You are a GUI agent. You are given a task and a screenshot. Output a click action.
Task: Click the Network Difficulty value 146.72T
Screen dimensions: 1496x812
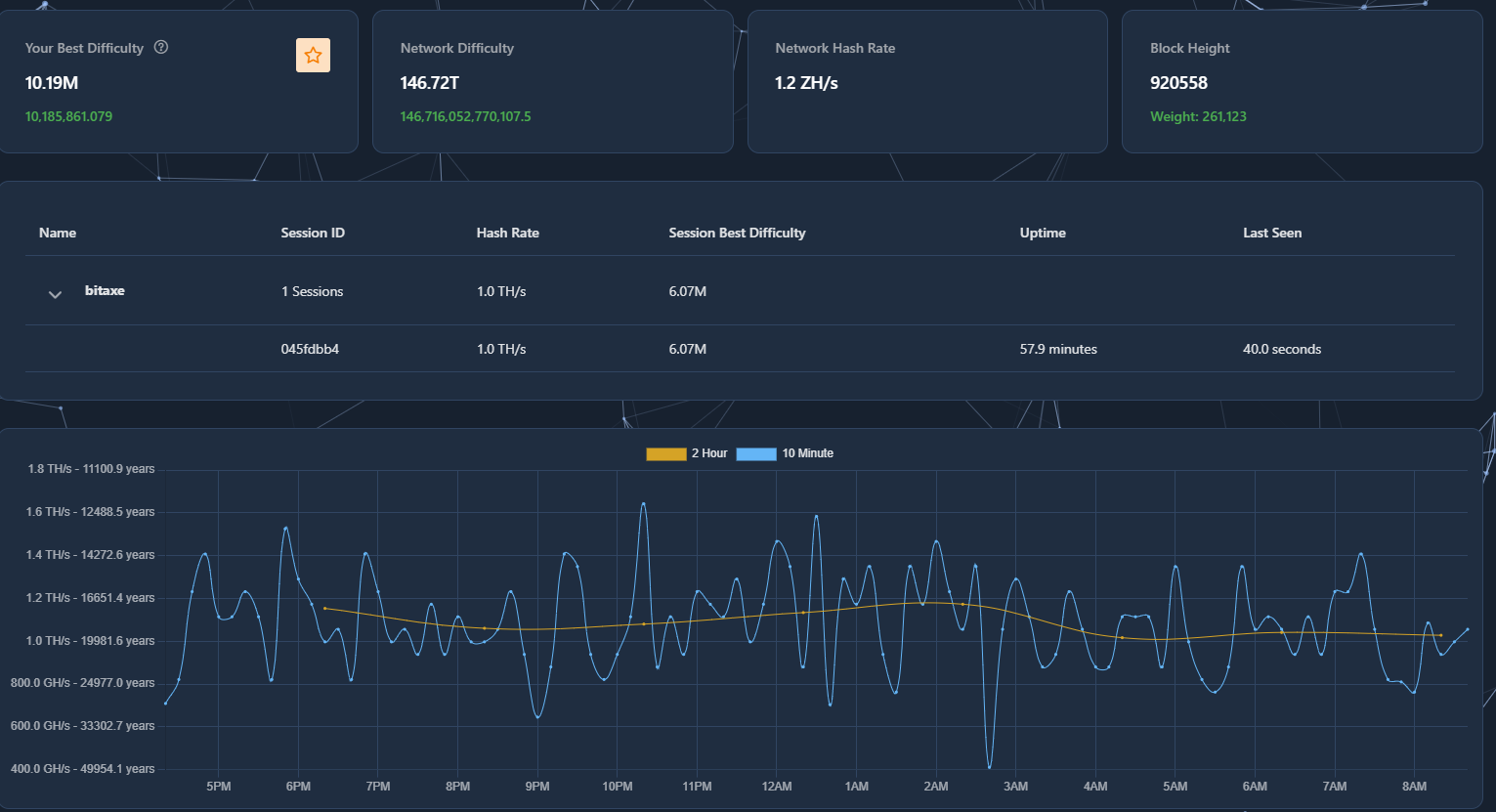point(429,83)
